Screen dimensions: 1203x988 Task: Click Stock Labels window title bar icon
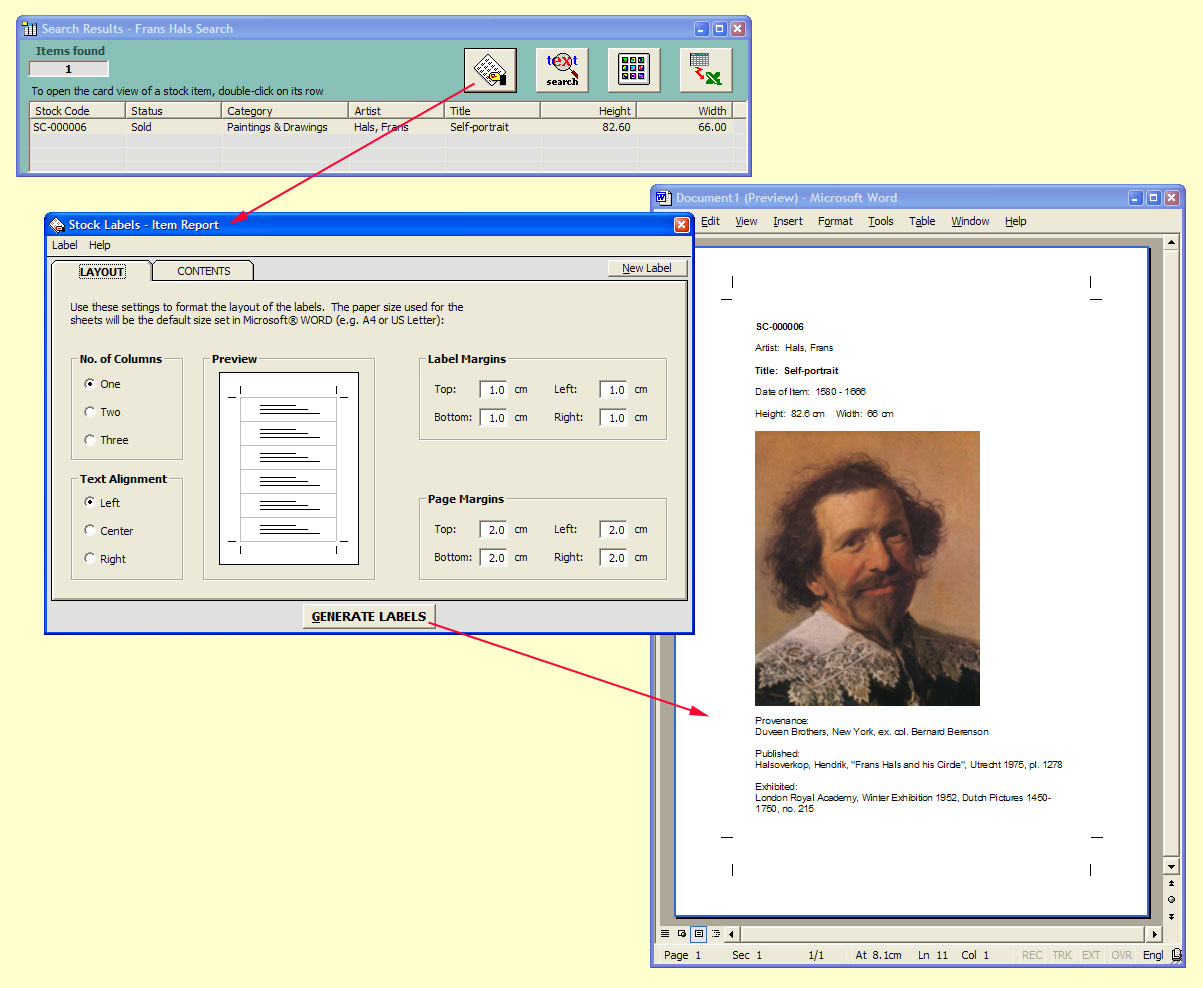click(x=58, y=225)
